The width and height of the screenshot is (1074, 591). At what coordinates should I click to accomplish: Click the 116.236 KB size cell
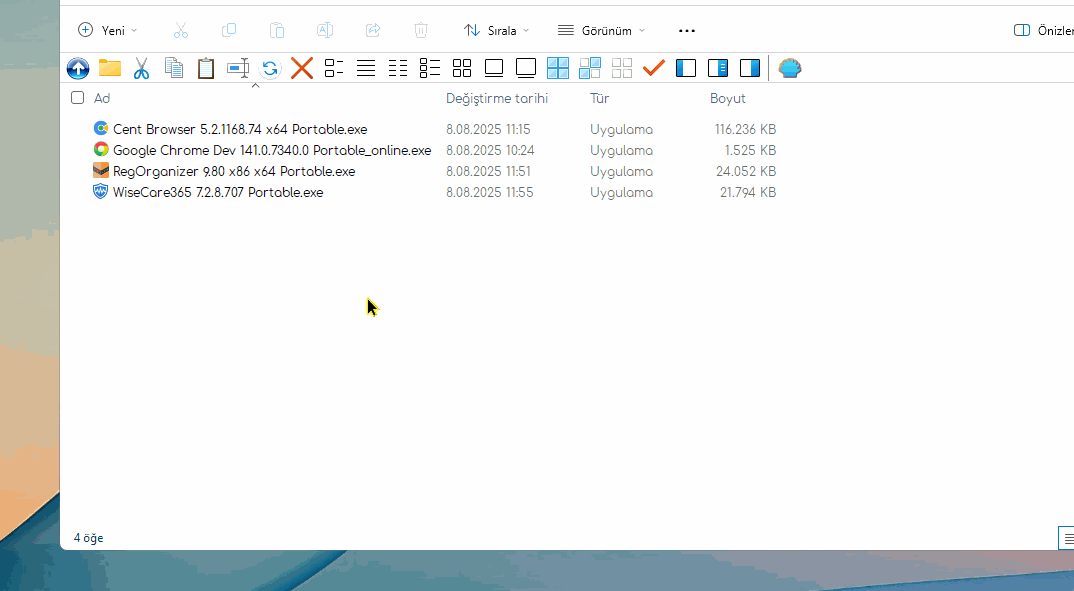(745, 129)
